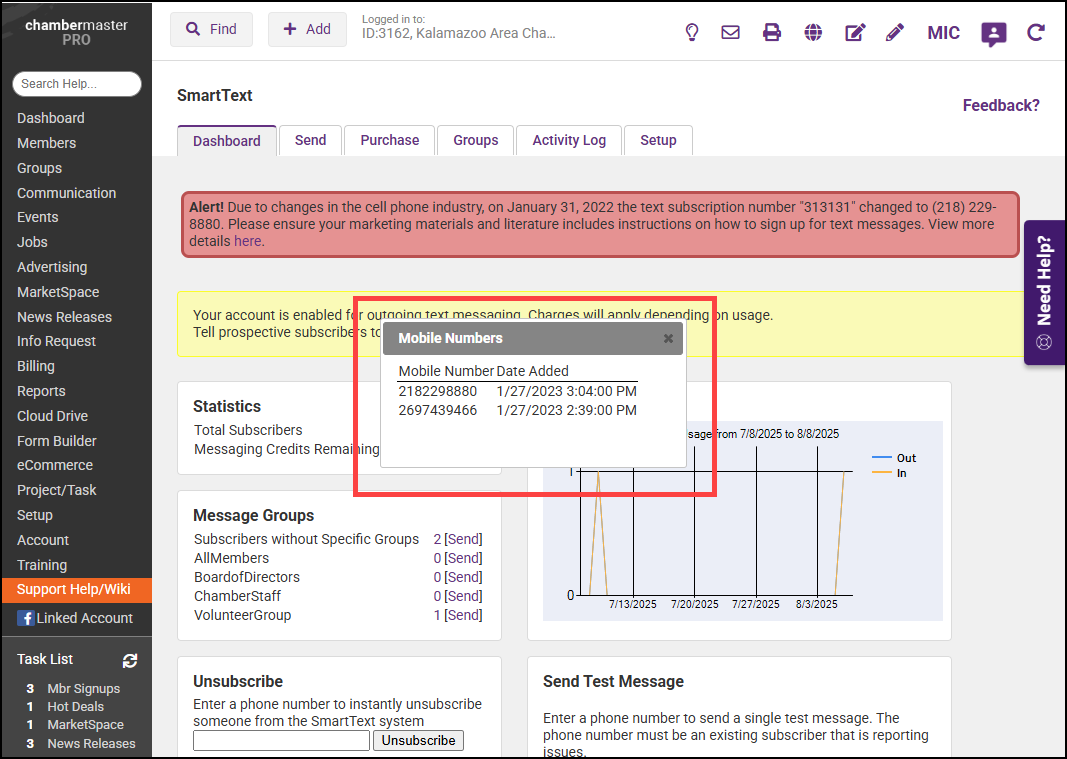The height and width of the screenshot is (759, 1067).
Task: Click the lightbulb icon in top toolbar
Action: point(691,32)
